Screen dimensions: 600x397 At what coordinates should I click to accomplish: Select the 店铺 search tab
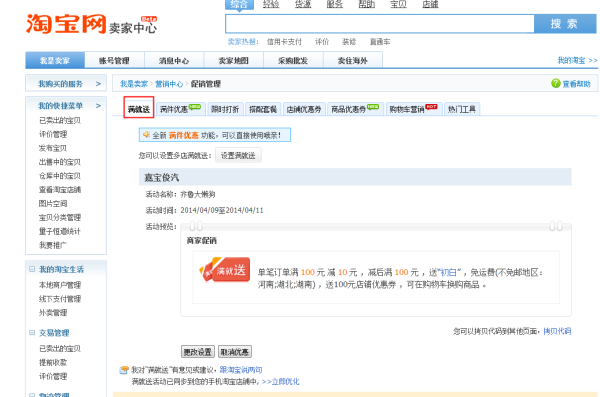[430, 5]
